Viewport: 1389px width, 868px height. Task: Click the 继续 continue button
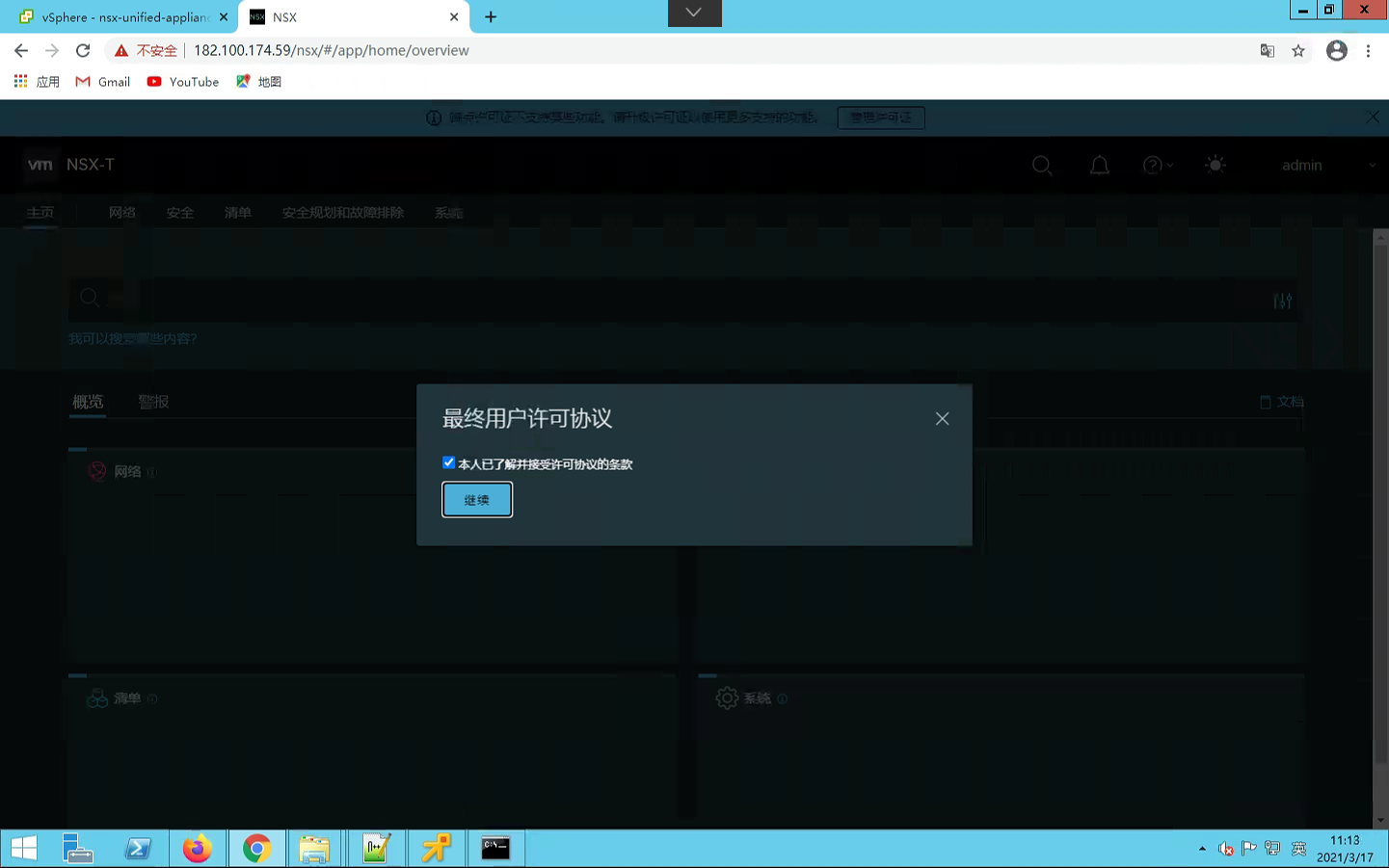[477, 500]
